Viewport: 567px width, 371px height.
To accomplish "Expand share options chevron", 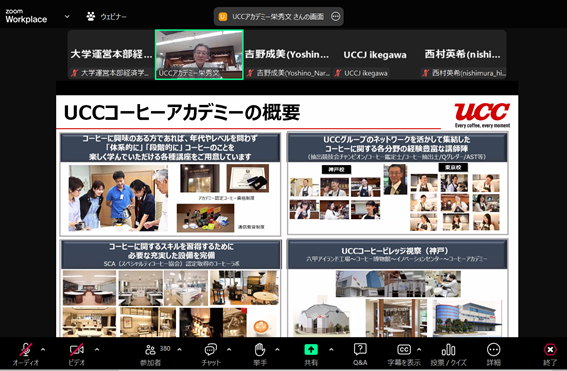I will tap(331, 350).
